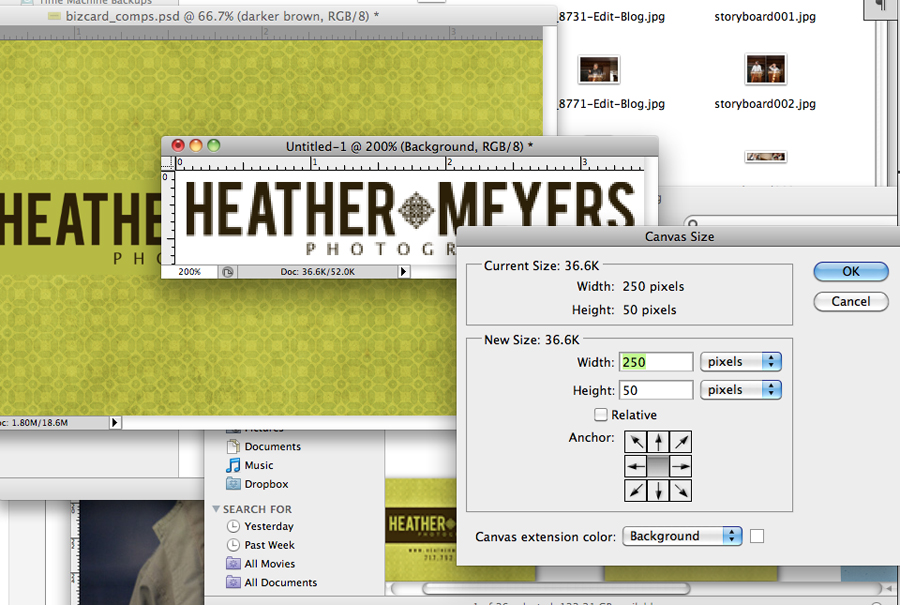Set anchor to center square
The width and height of the screenshot is (900, 605).
click(658, 467)
